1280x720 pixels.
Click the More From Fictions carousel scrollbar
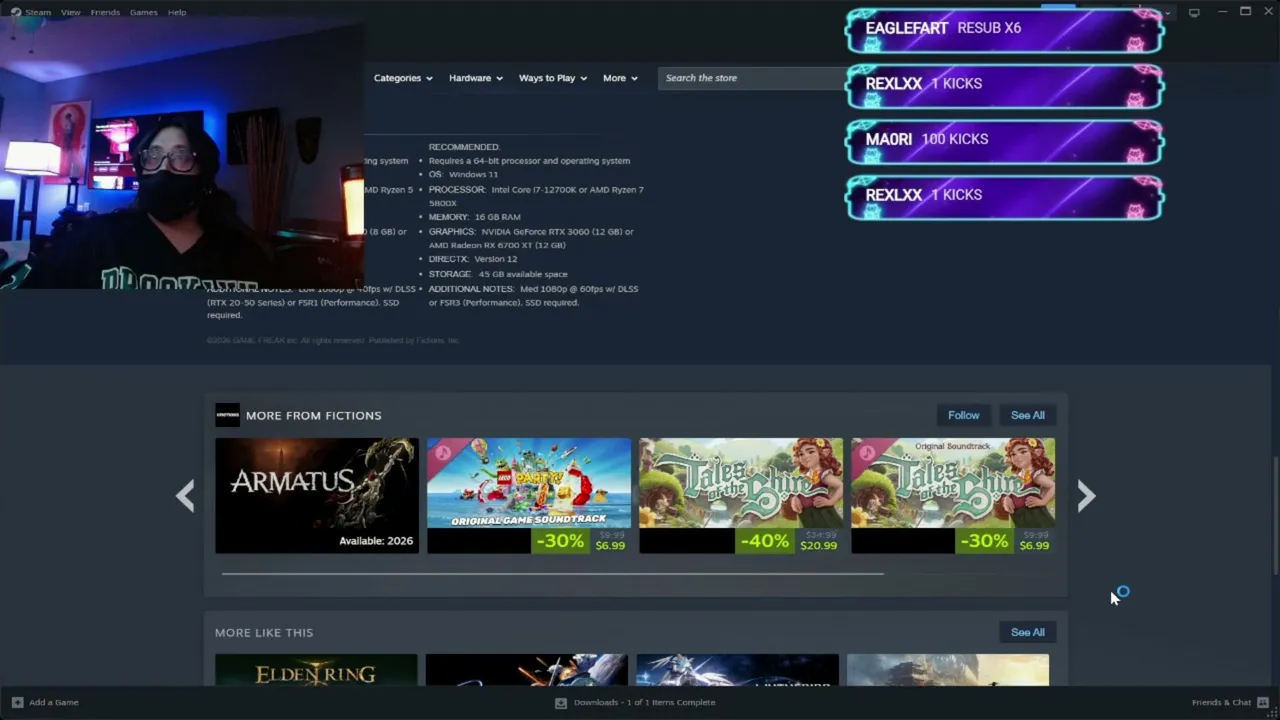[552, 574]
